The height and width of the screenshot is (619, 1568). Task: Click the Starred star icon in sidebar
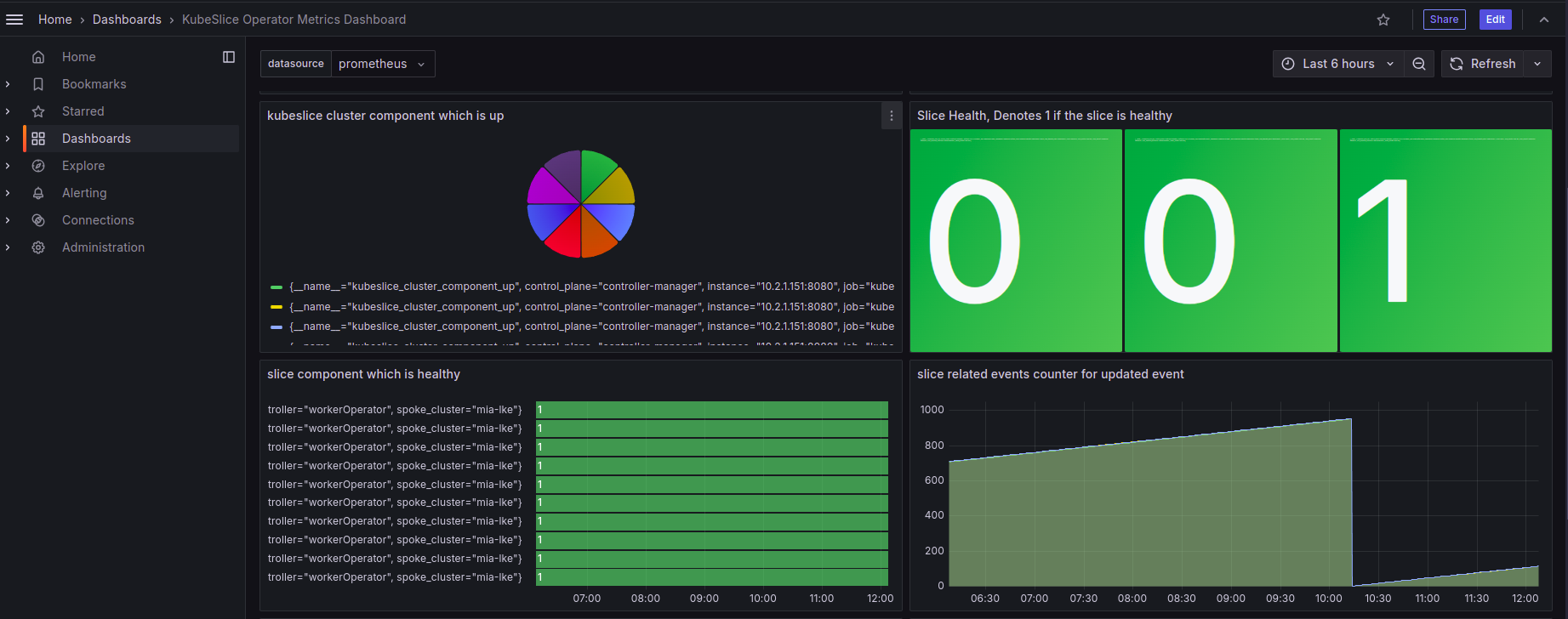(x=38, y=111)
